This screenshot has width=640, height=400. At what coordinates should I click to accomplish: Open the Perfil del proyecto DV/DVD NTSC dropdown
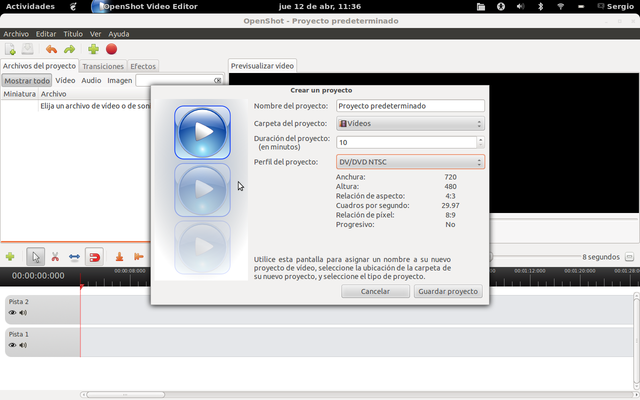(410, 162)
